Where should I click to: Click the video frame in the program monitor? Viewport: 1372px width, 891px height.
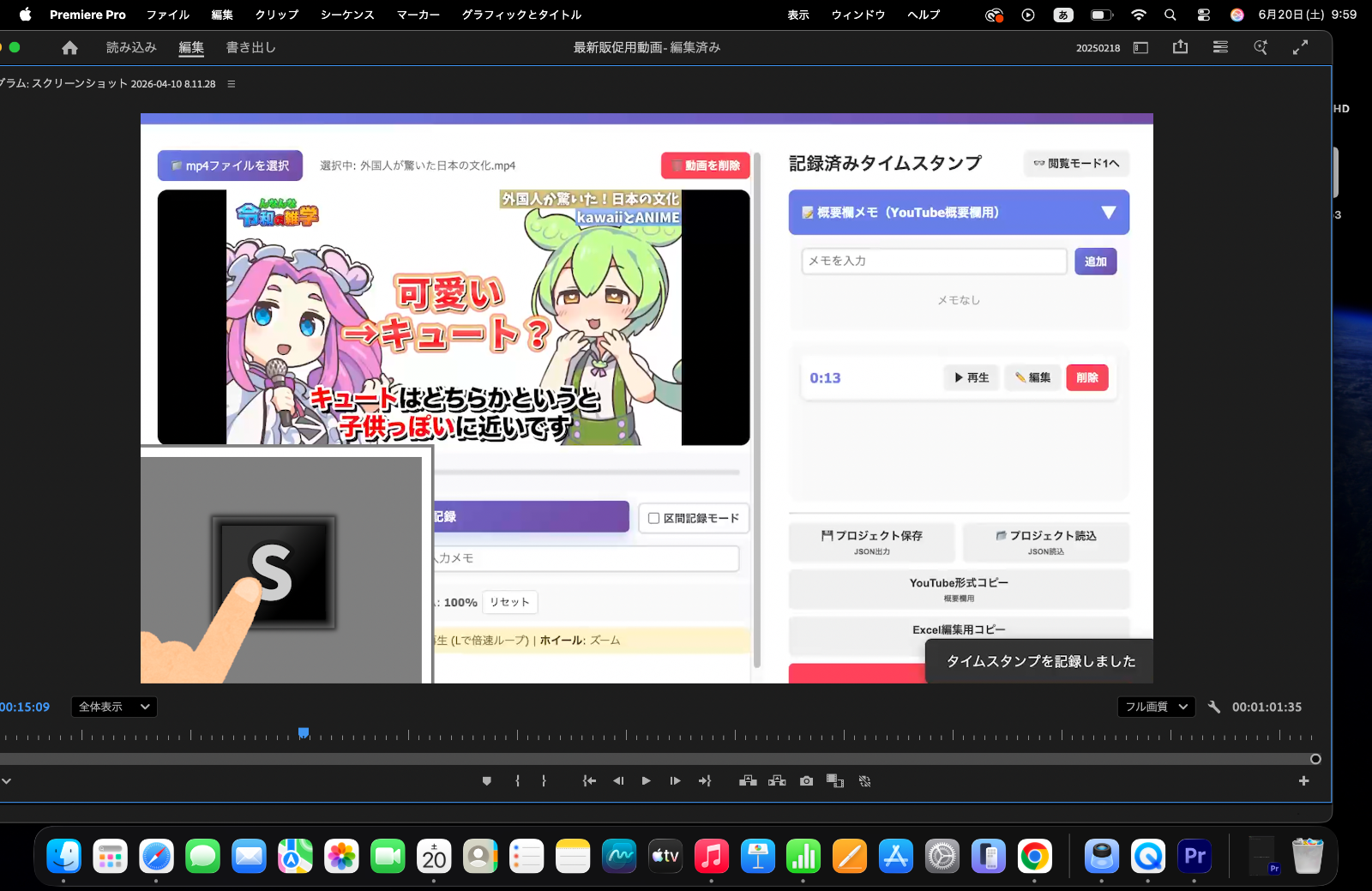point(647,398)
